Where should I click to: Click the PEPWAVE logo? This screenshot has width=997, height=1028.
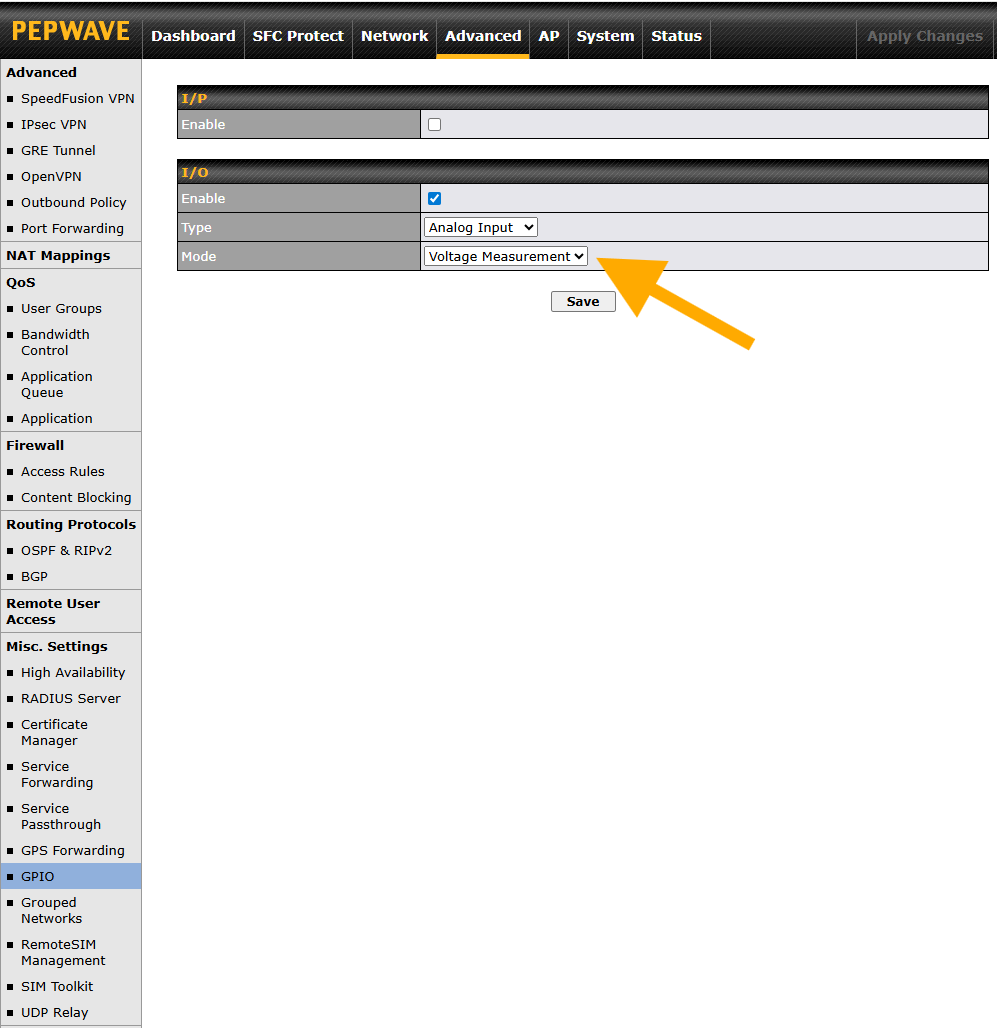point(70,31)
